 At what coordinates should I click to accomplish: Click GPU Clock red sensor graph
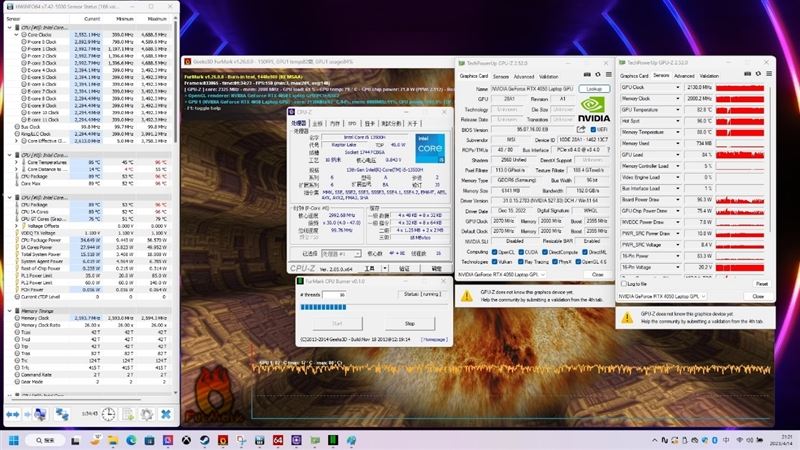coord(740,87)
